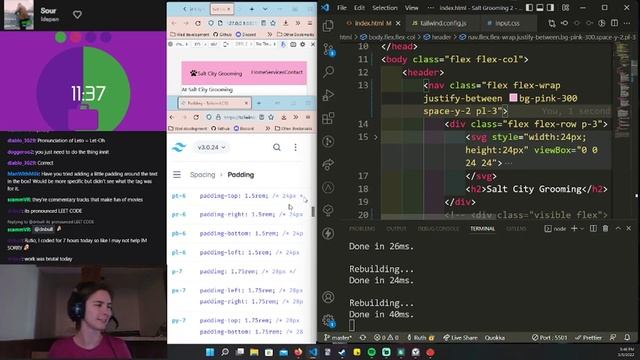
Task: Open the Live Share activity bar icon
Action: (328, 164)
